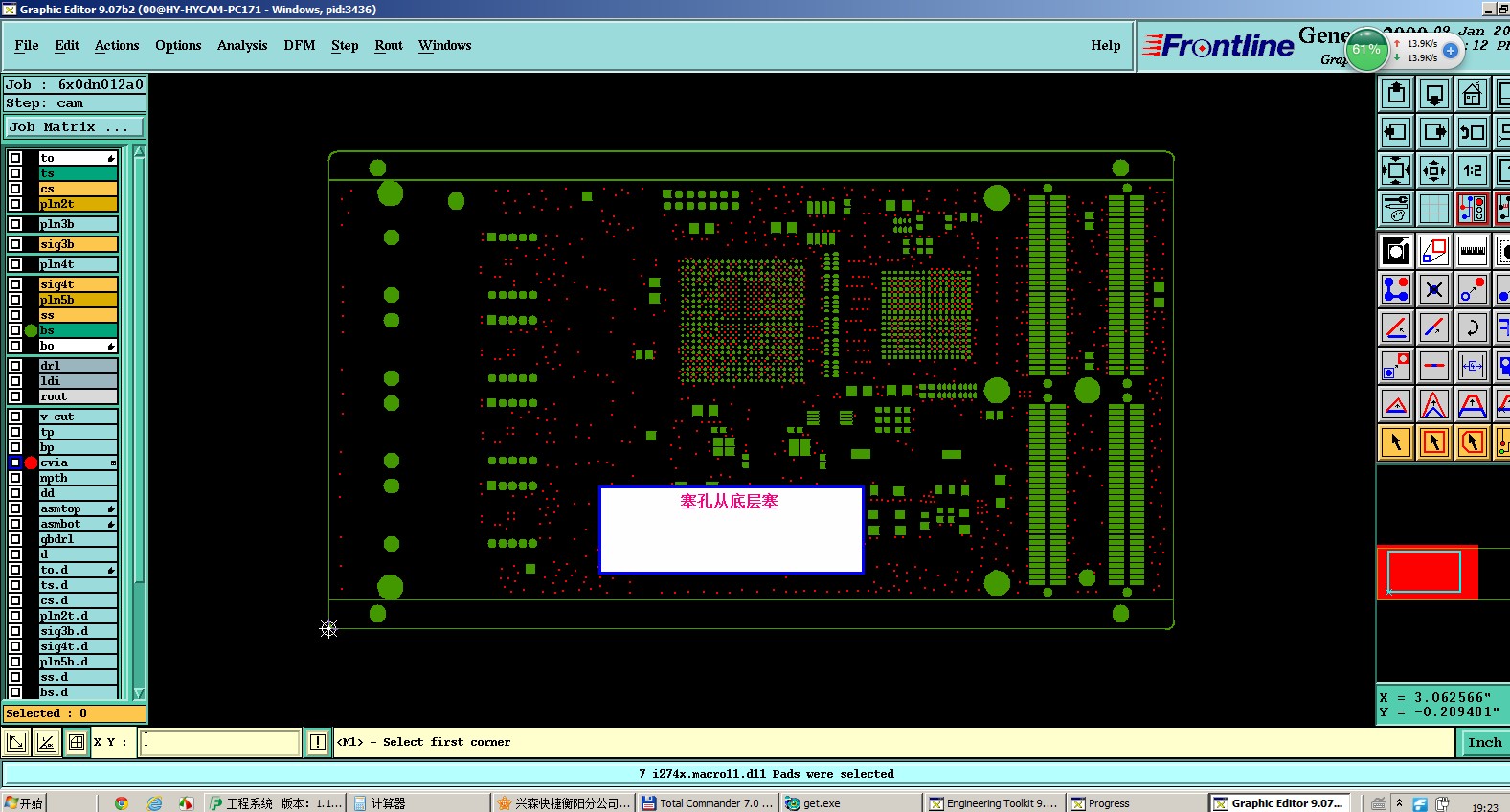The height and width of the screenshot is (812, 1510).
Task: Click the layer list scroll down arrow
Action: (139, 693)
